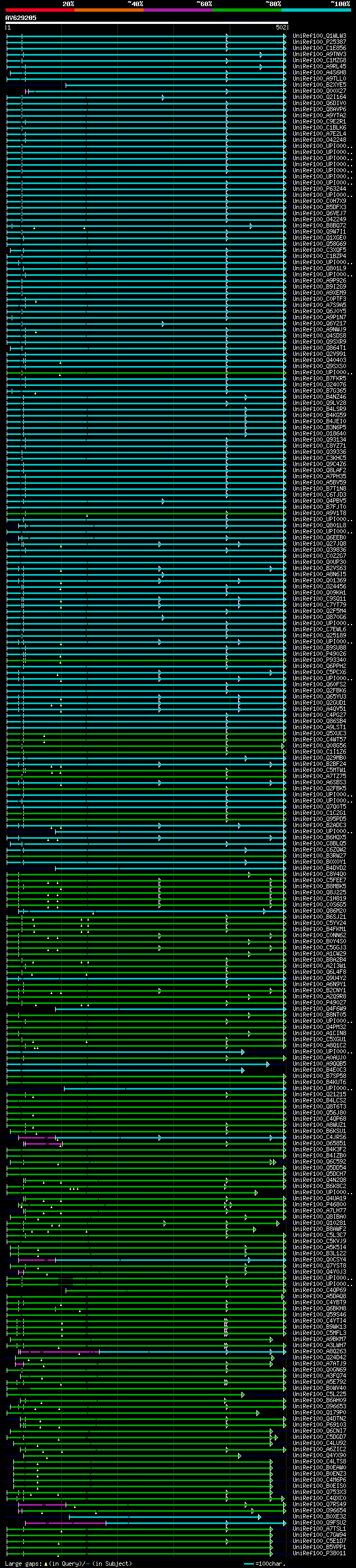Select the UniRef100_C9E2R1 label
This screenshot has height=1568, width=356.
coord(319,122)
